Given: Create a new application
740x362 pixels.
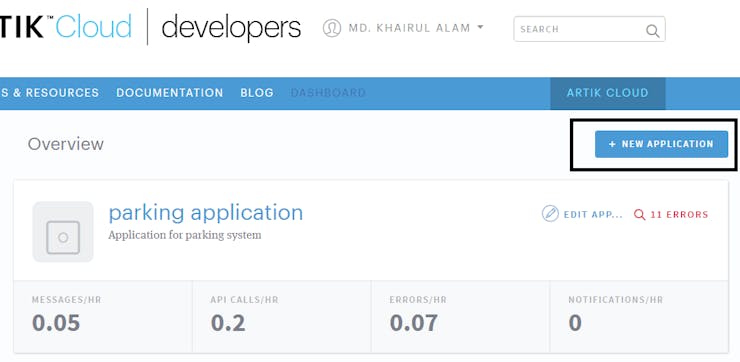Looking at the screenshot, I should pyautogui.click(x=661, y=144).
